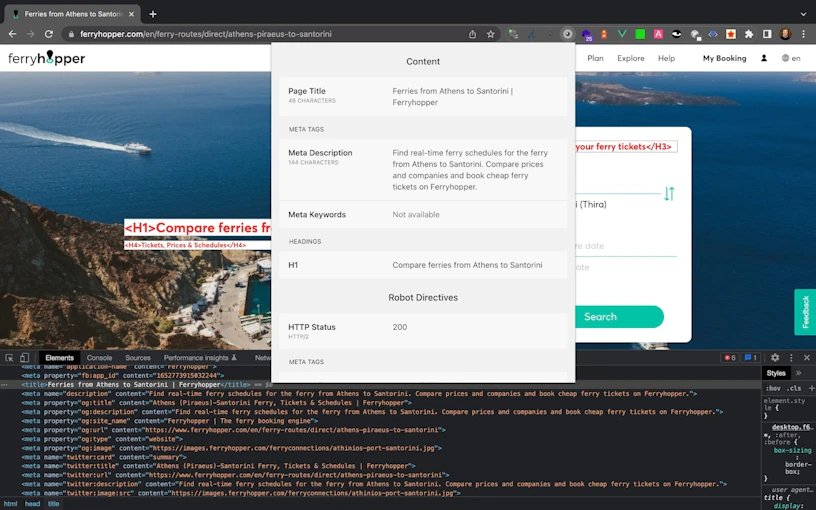Switch to DevTools Sources tab
The image size is (816, 510).
click(138, 358)
